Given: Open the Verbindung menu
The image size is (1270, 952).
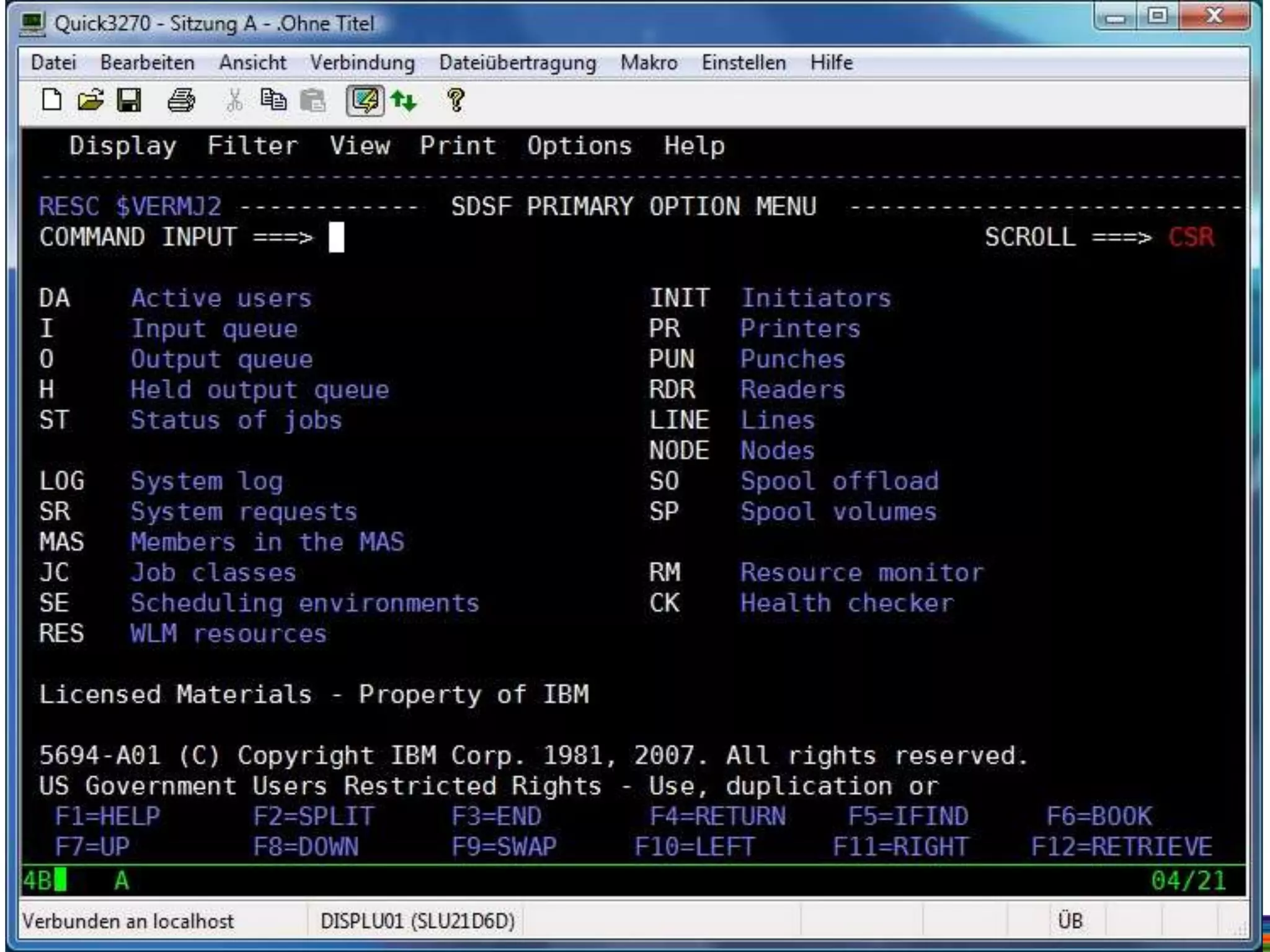Looking at the screenshot, I should click(x=362, y=63).
